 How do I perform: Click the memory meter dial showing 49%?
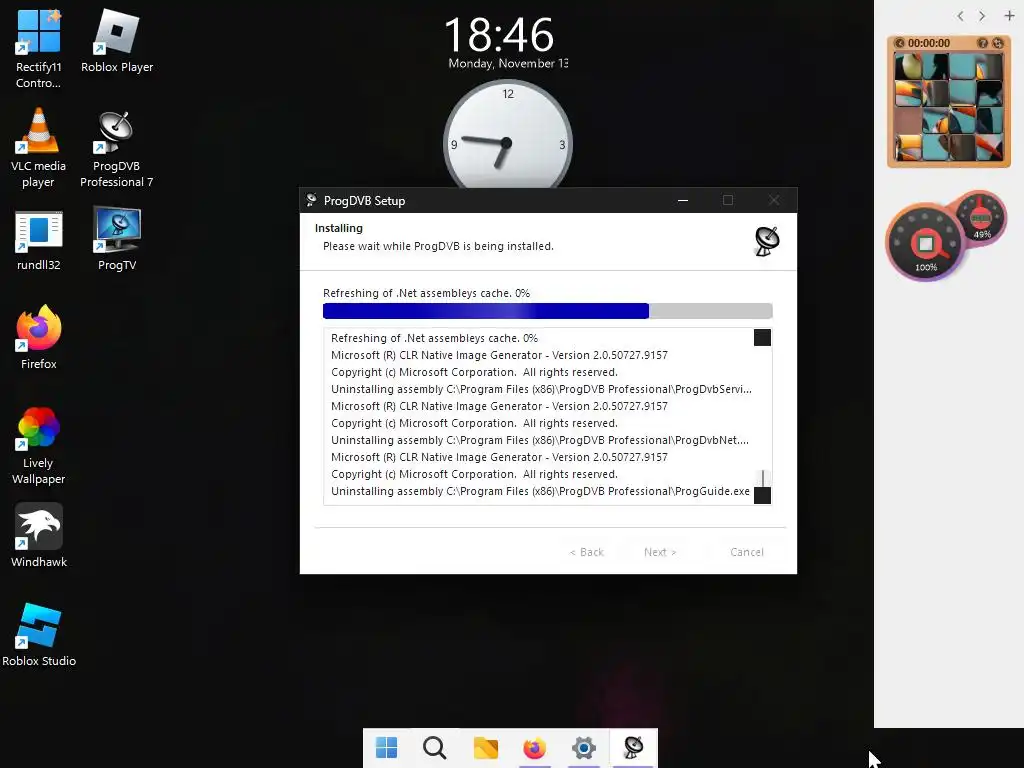[981, 219]
